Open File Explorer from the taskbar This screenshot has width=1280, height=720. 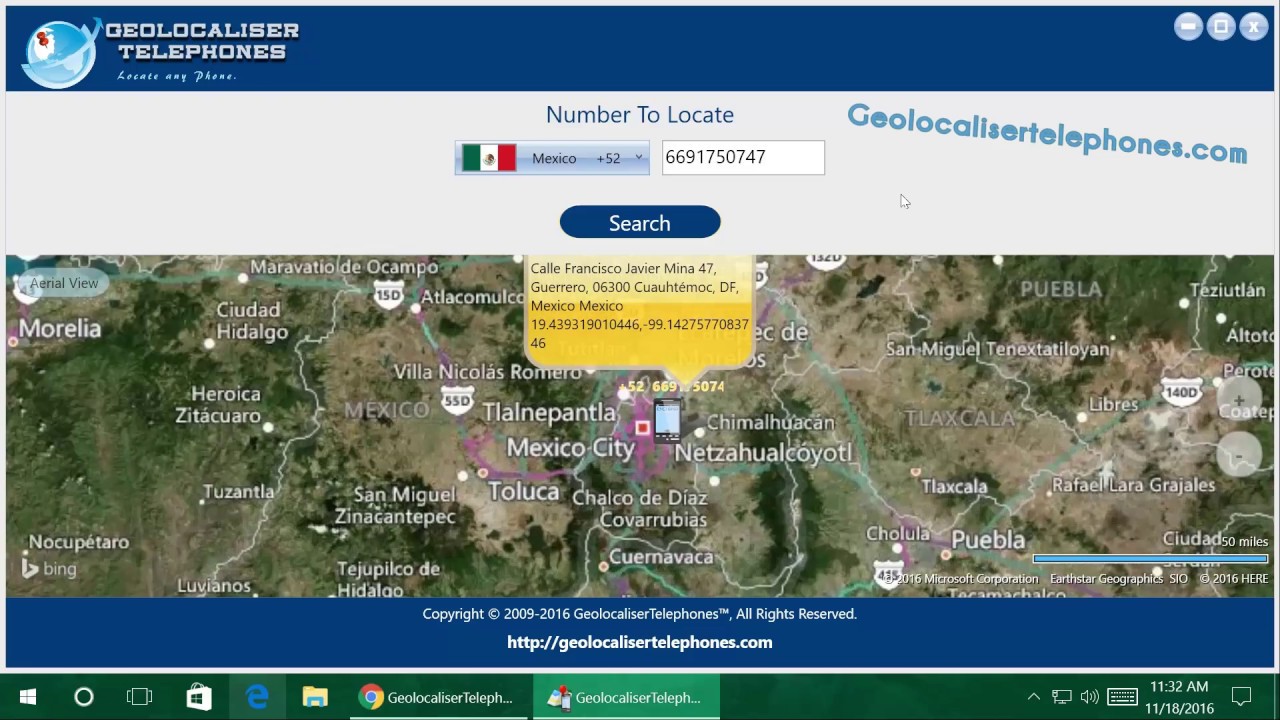tap(315, 697)
